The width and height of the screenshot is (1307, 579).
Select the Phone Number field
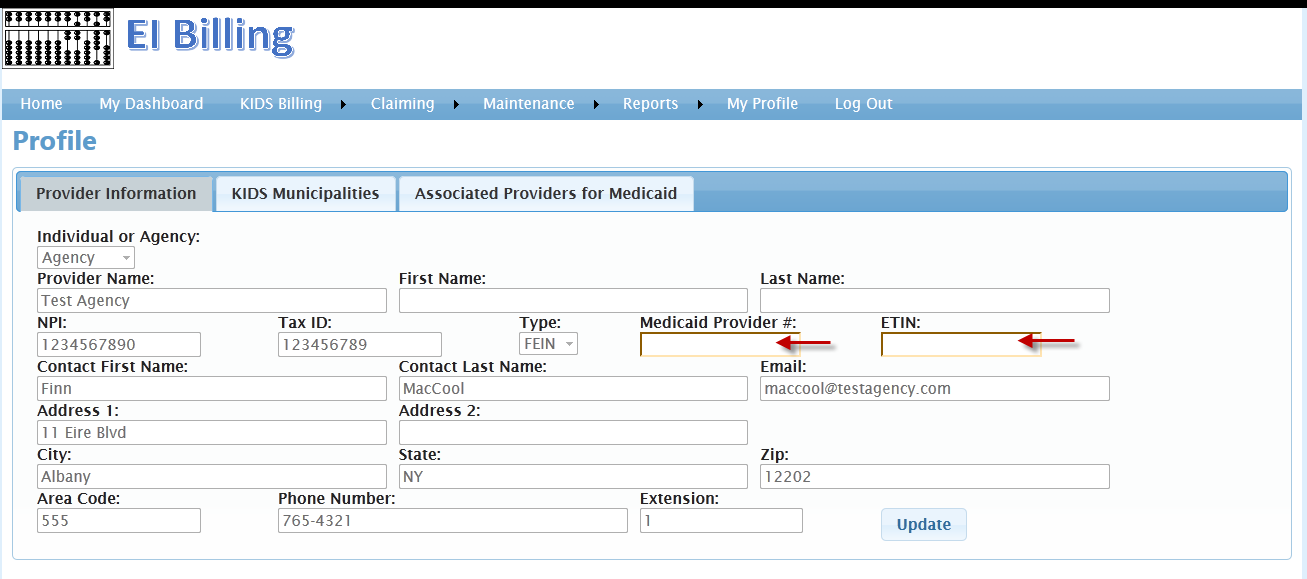click(452, 520)
